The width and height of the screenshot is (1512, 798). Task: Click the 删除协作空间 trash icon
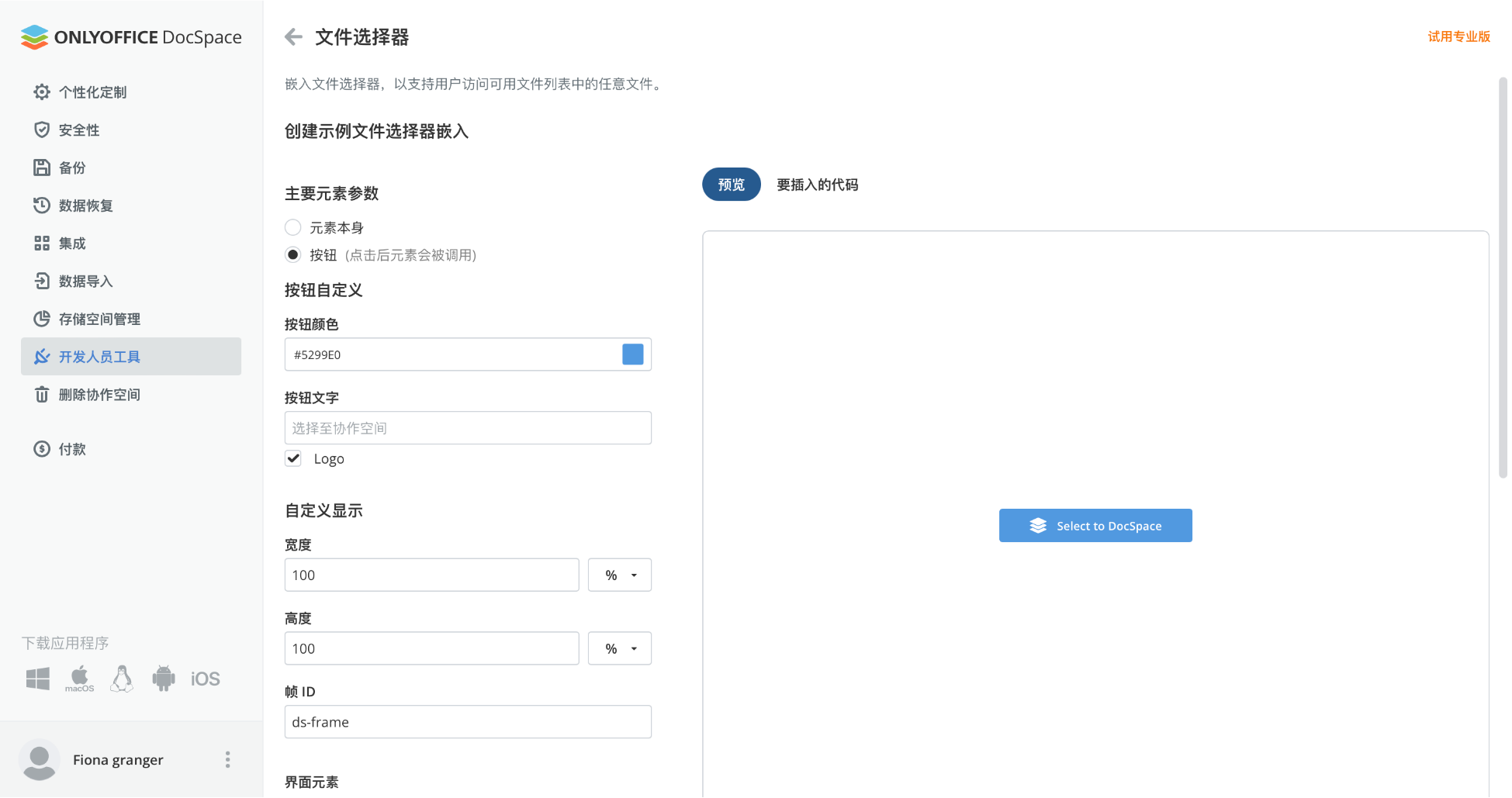42,395
